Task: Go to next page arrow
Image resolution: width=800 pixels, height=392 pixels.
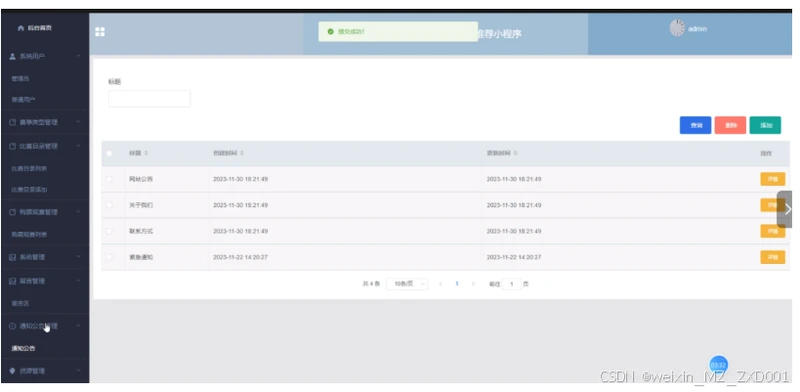Action: tap(473, 284)
